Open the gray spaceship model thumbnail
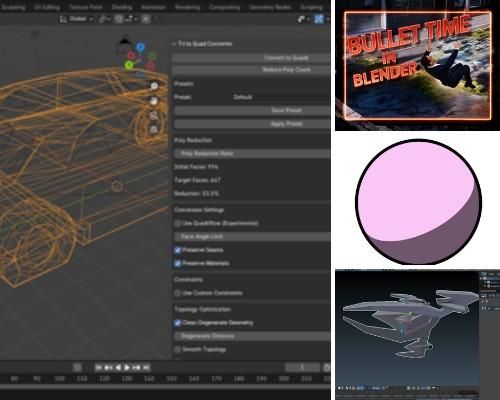The image size is (500, 400). coord(417,335)
